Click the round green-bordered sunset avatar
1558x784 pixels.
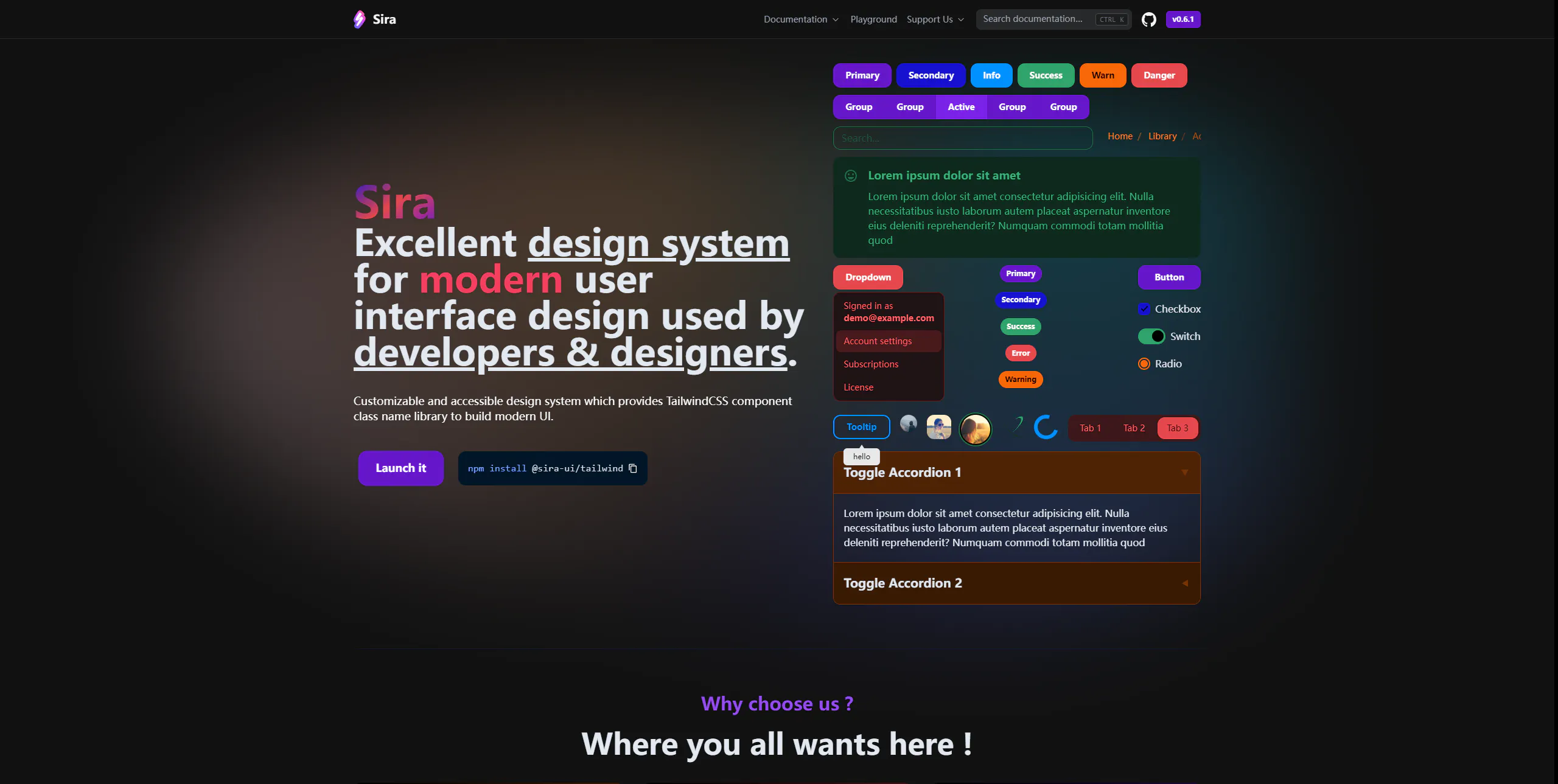975,429
